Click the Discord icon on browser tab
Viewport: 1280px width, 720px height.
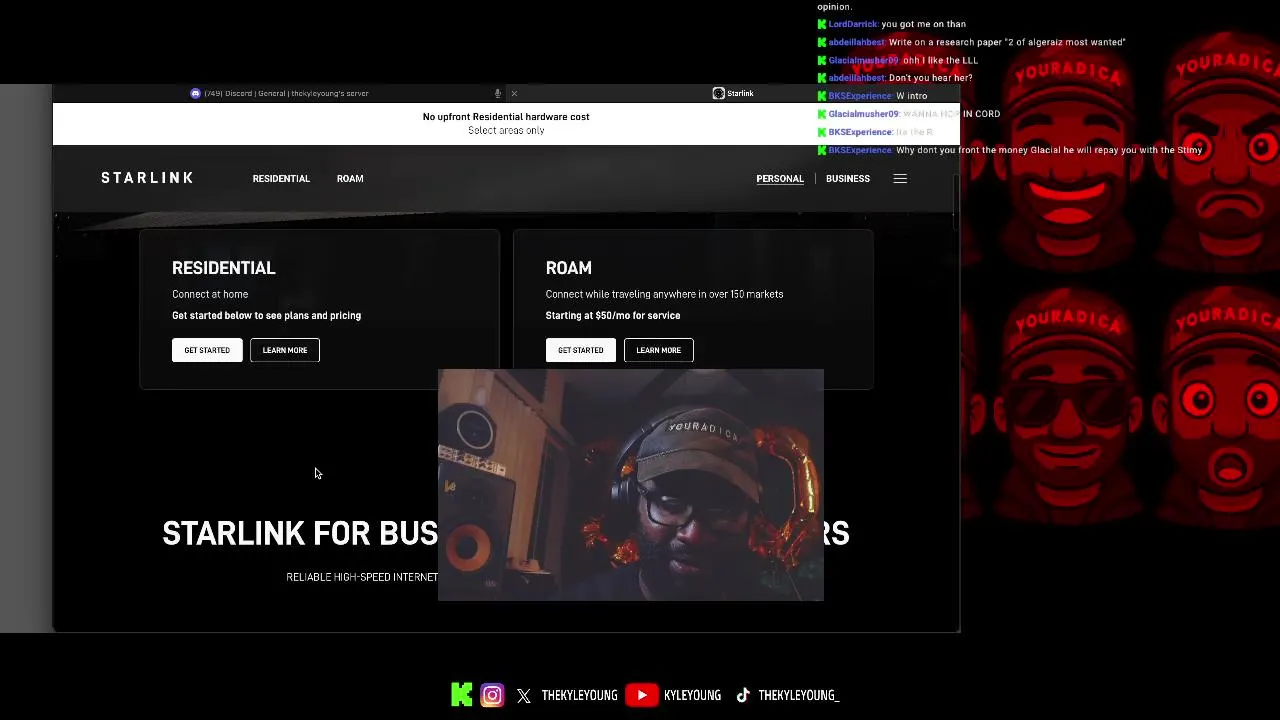[x=195, y=93]
